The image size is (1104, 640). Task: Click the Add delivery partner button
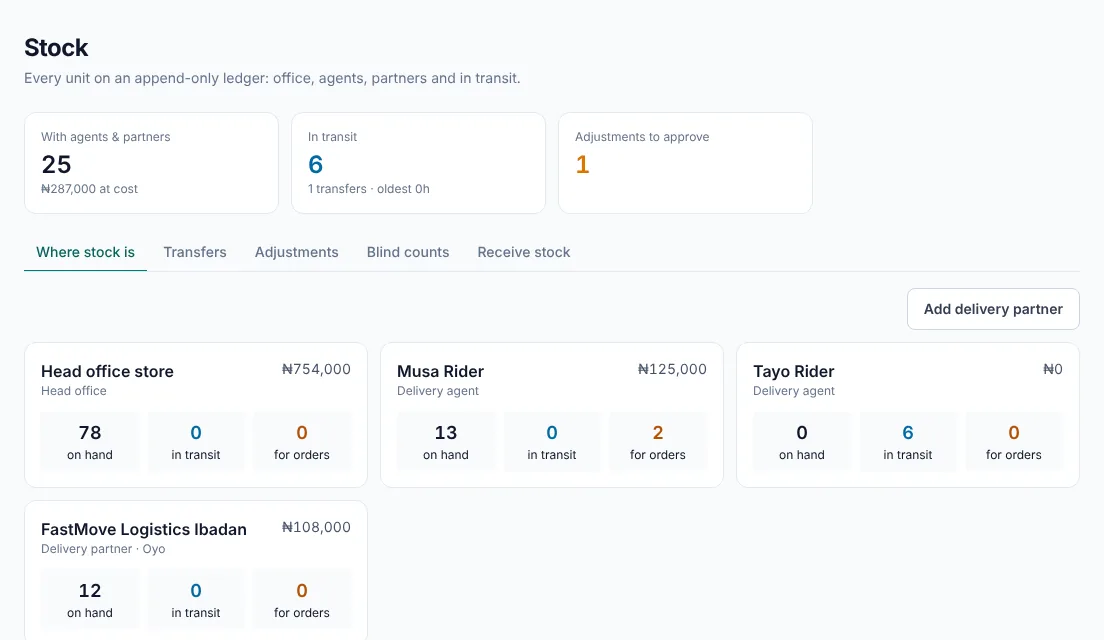(993, 309)
